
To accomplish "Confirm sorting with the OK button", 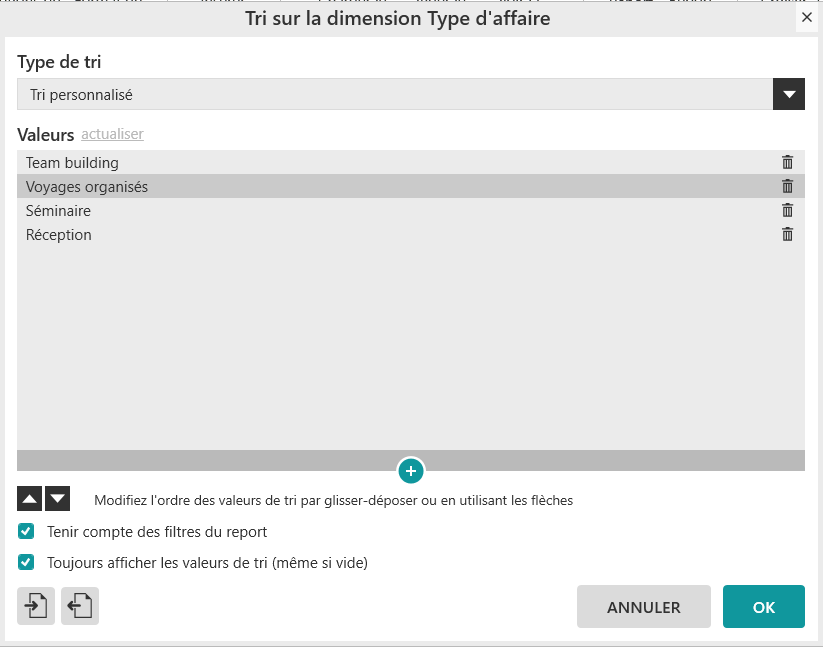I will coord(764,607).
